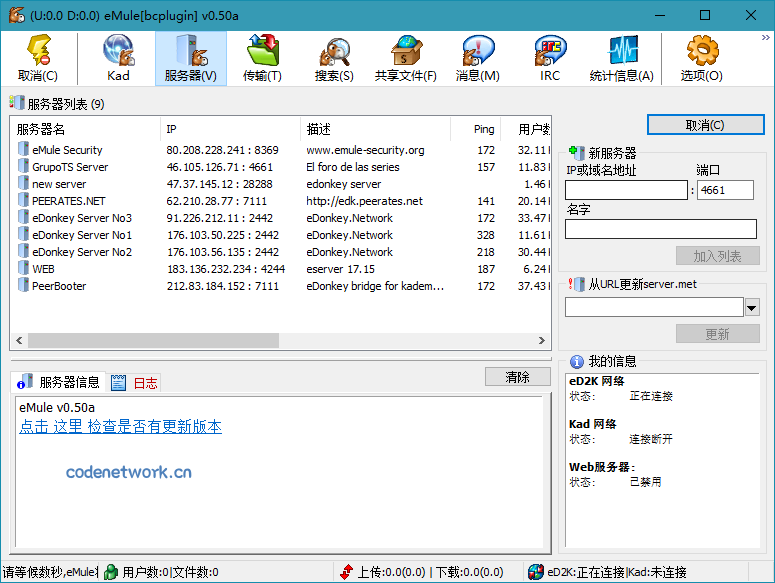Viewport: 775px width, 583px height.
Task: Select the PeerBooter server row
Action: pos(59,286)
